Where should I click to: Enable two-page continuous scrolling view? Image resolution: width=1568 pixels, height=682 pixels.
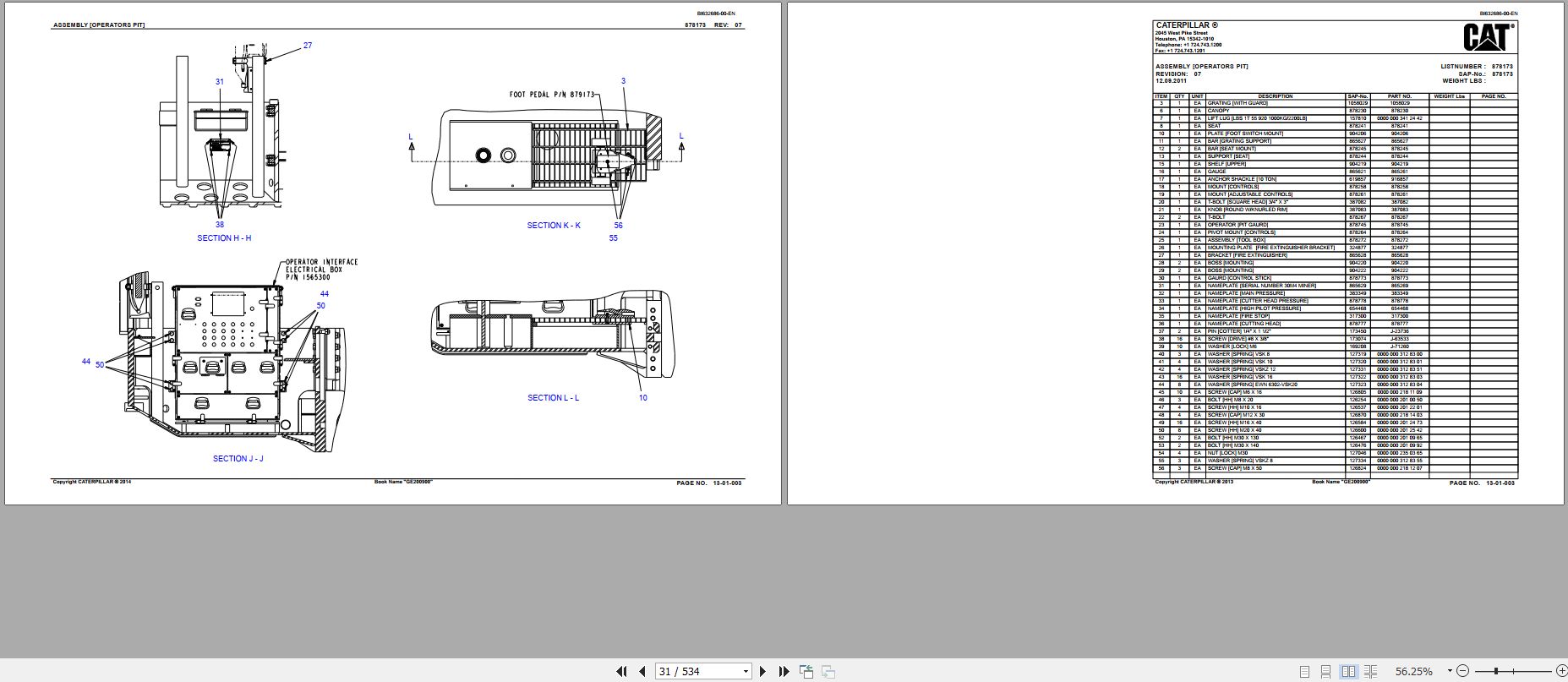[1370, 671]
